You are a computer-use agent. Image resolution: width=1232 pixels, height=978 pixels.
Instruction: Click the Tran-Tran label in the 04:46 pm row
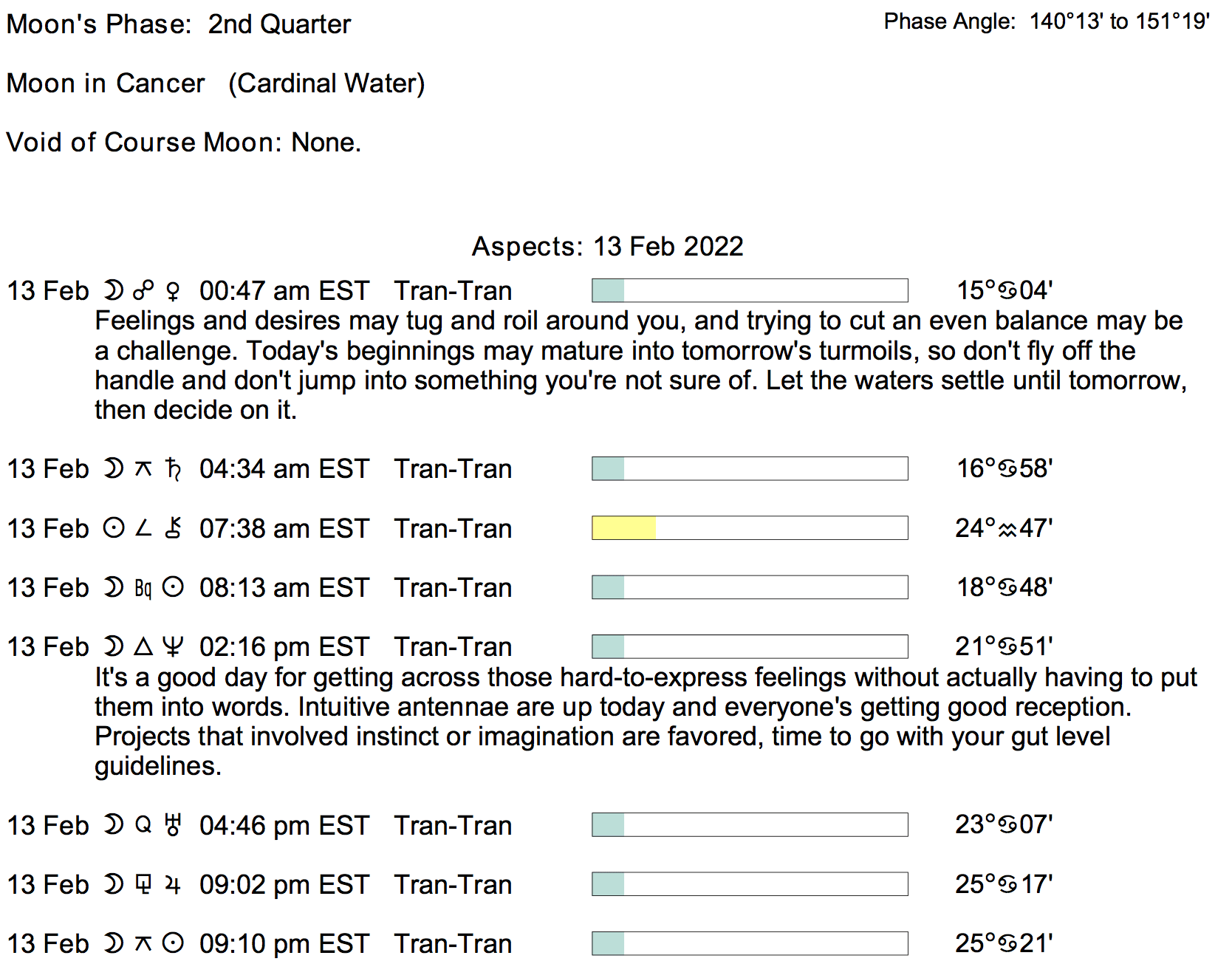[453, 825]
